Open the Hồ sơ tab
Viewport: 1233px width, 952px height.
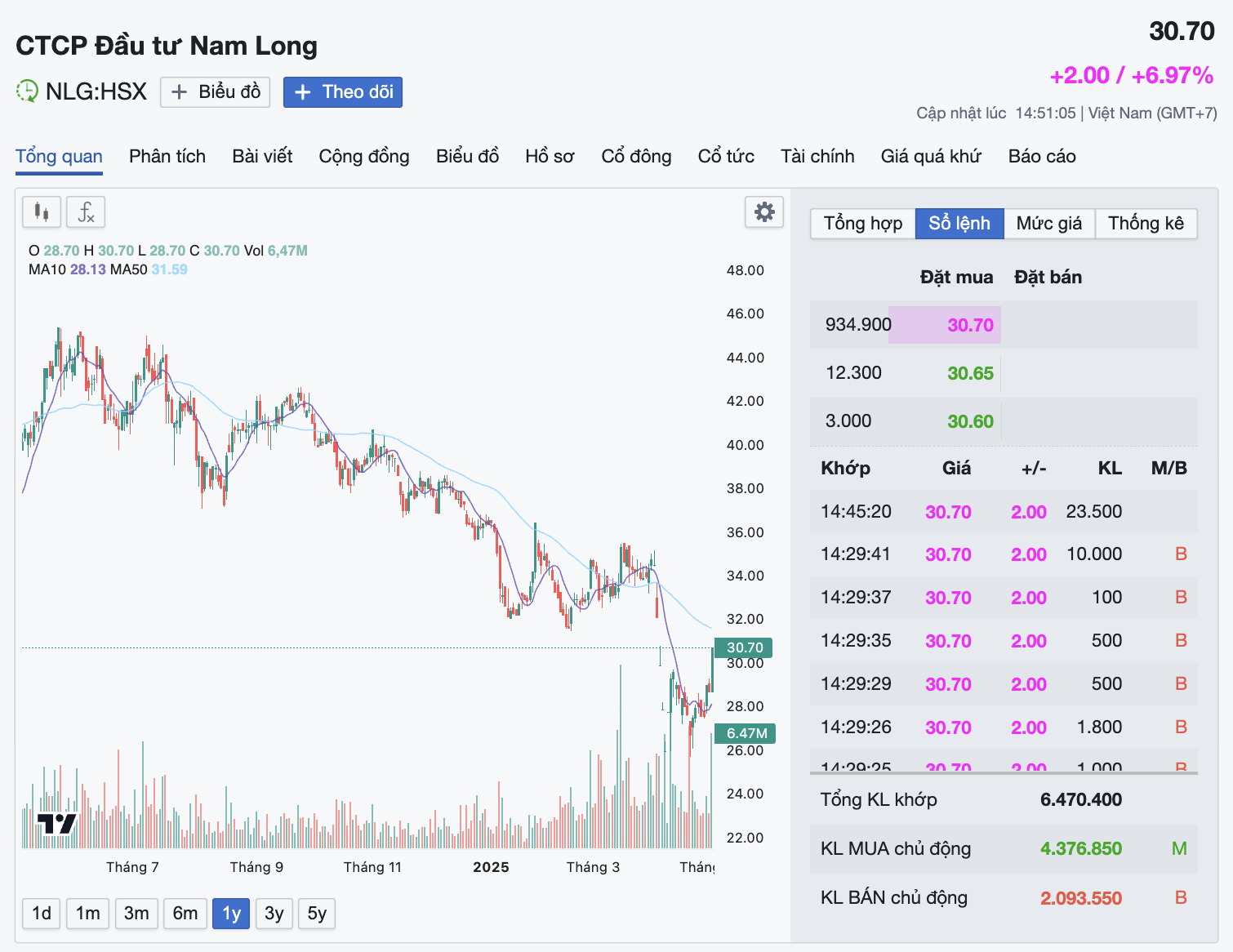coord(550,157)
